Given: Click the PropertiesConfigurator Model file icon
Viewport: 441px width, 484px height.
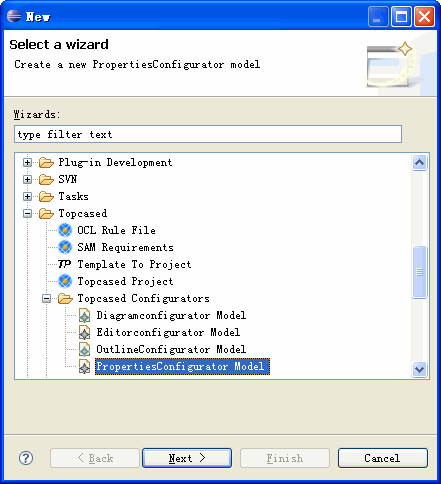Looking at the screenshot, I should (x=84, y=367).
